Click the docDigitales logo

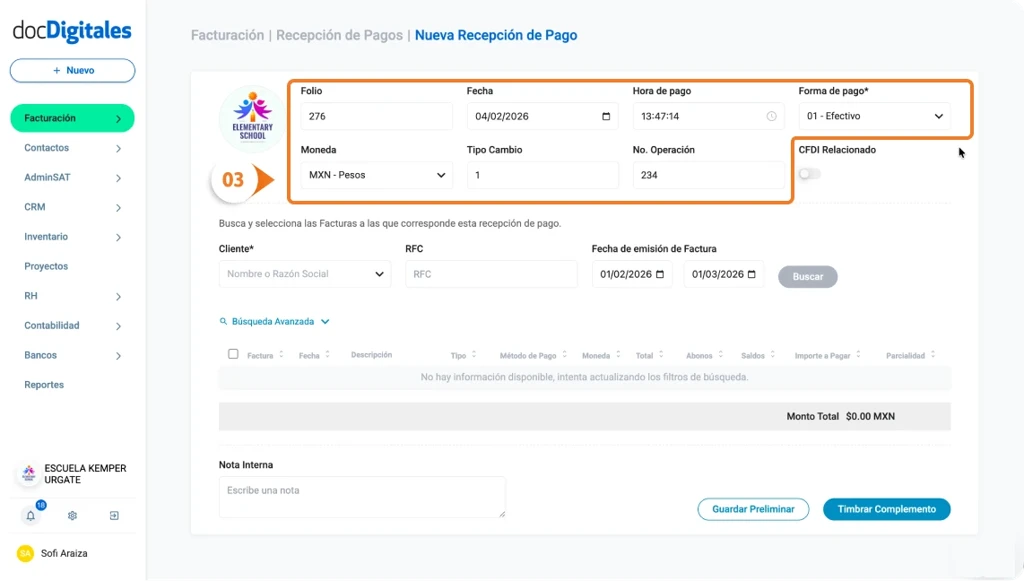click(x=72, y=31)
